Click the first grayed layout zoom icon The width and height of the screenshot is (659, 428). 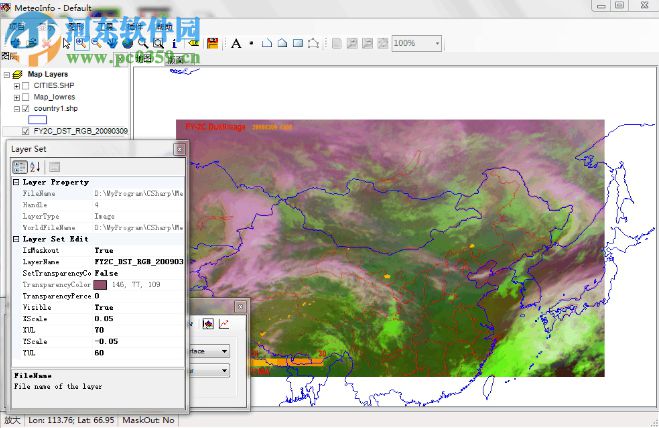click(352, 43)
